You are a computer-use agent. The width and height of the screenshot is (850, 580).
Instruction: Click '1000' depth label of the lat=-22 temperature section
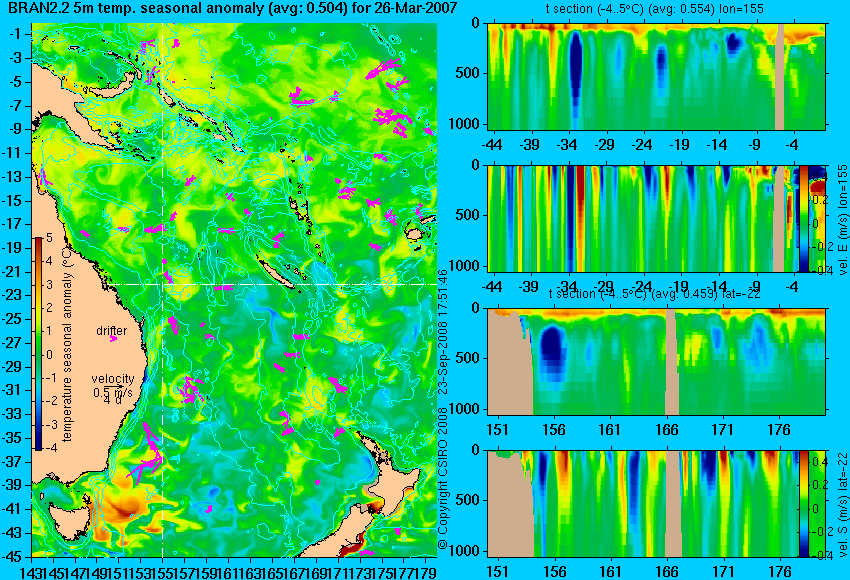pyautogui.click(x=465, y=409)
